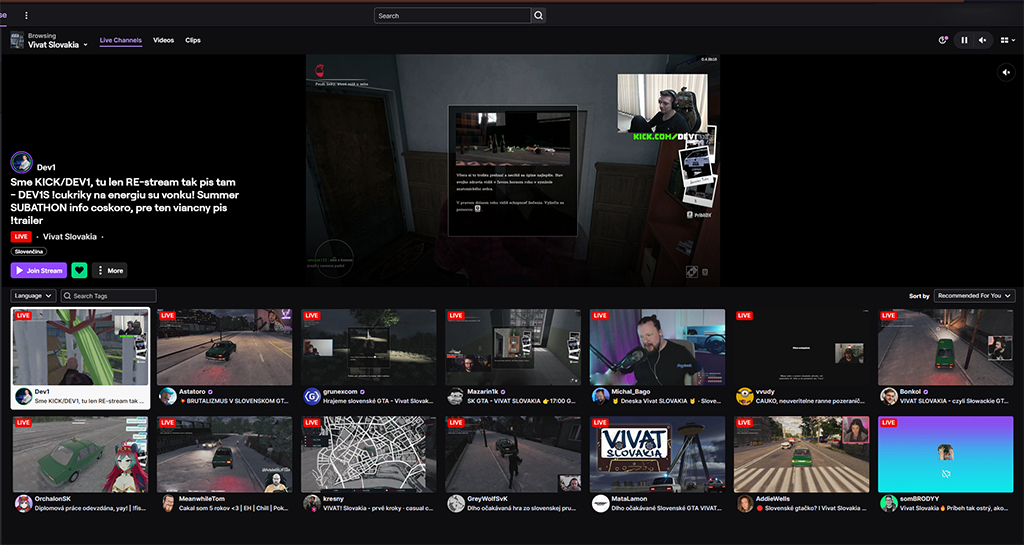Open the featured stream video preview
This screenshot has height=545, width=1024.
click(x=513, y=170)
